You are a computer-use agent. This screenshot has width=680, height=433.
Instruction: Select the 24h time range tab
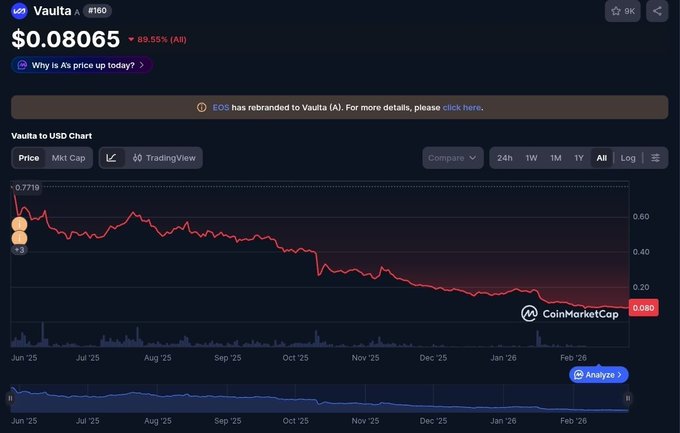(x=505, y=158)
